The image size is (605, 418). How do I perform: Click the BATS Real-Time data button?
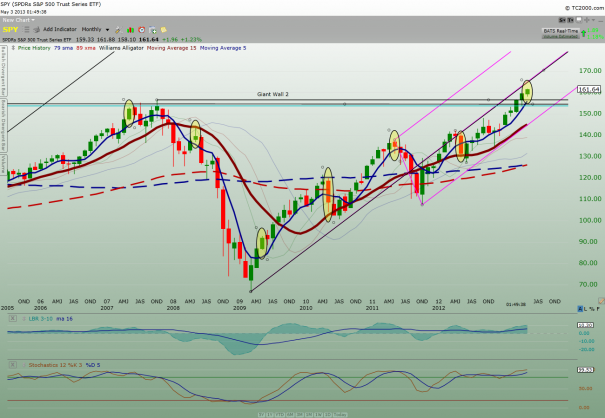[x=561, y=33]
